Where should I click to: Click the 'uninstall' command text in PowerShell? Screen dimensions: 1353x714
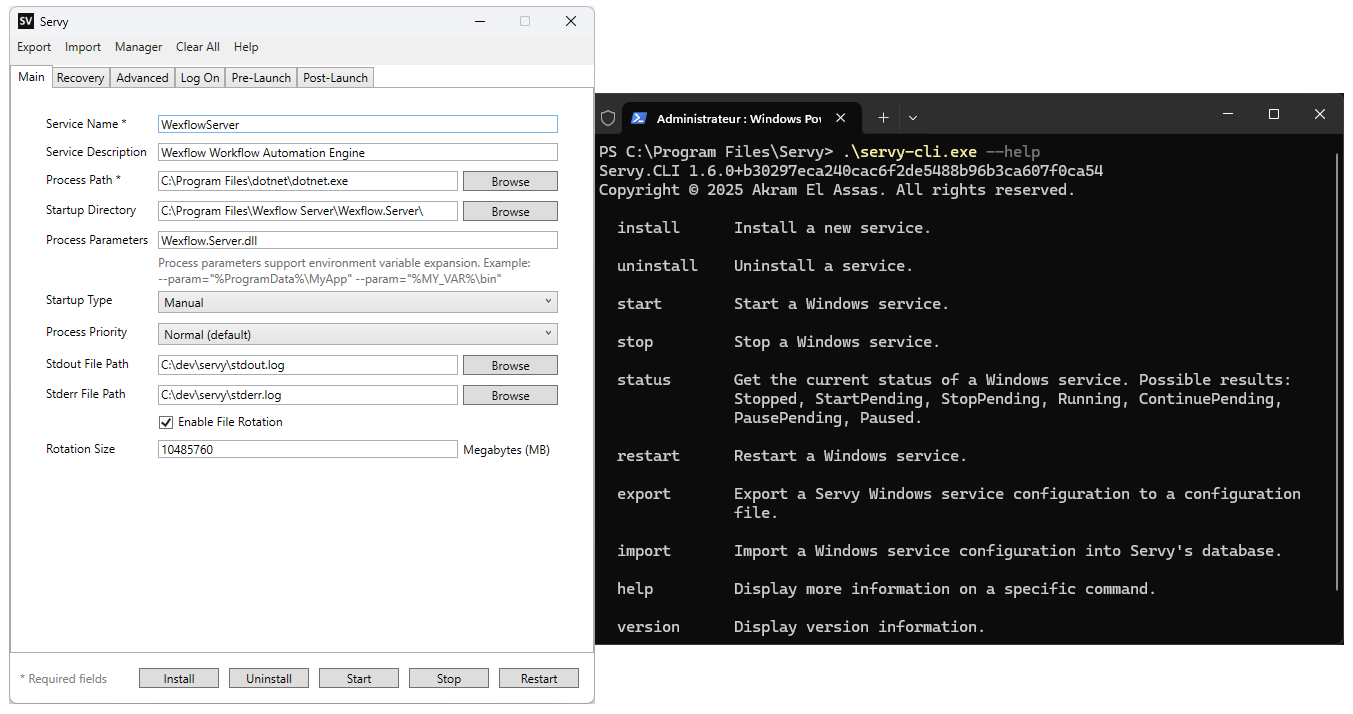[657, 266]
